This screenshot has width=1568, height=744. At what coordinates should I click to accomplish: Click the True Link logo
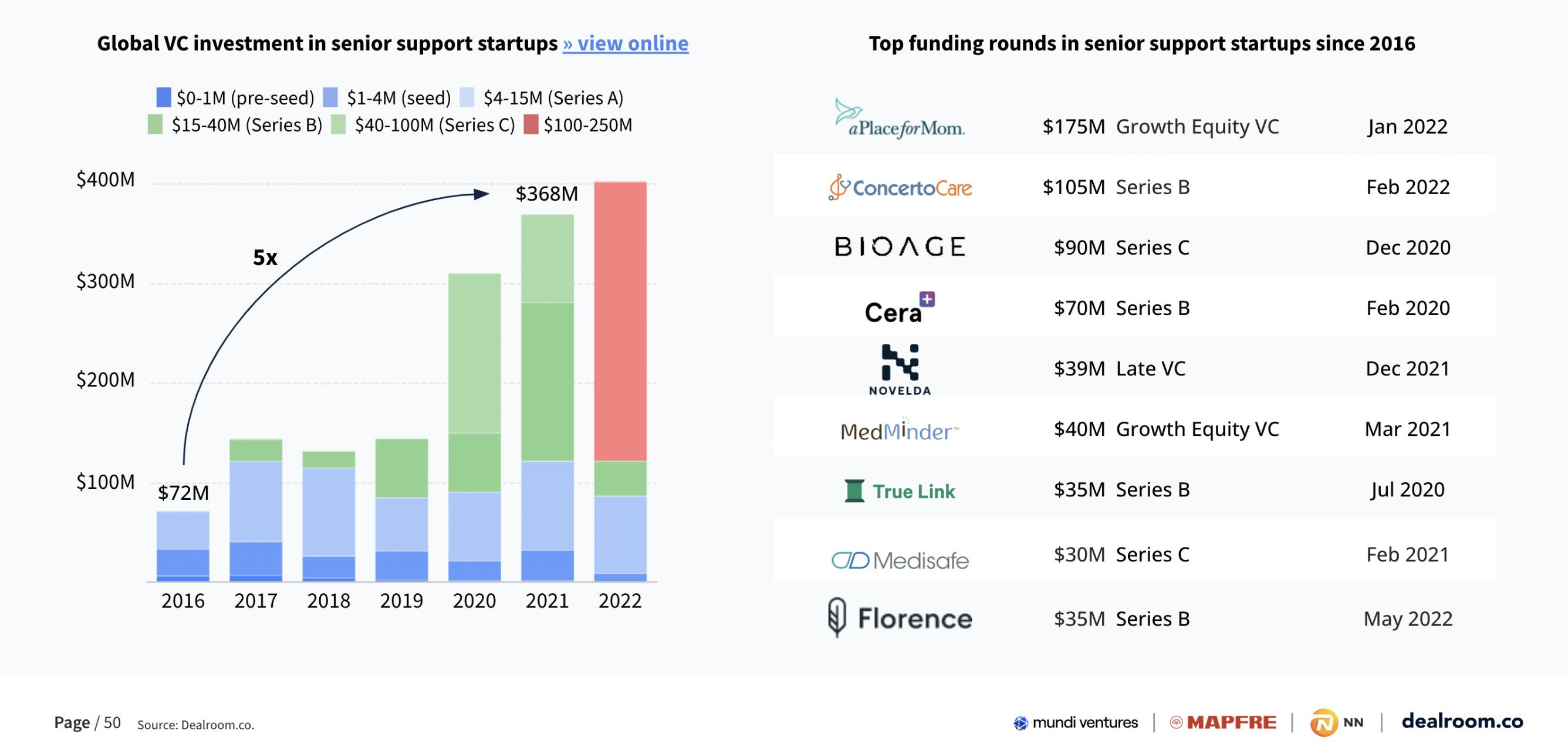pyautogui.click(x=900, y=491)
